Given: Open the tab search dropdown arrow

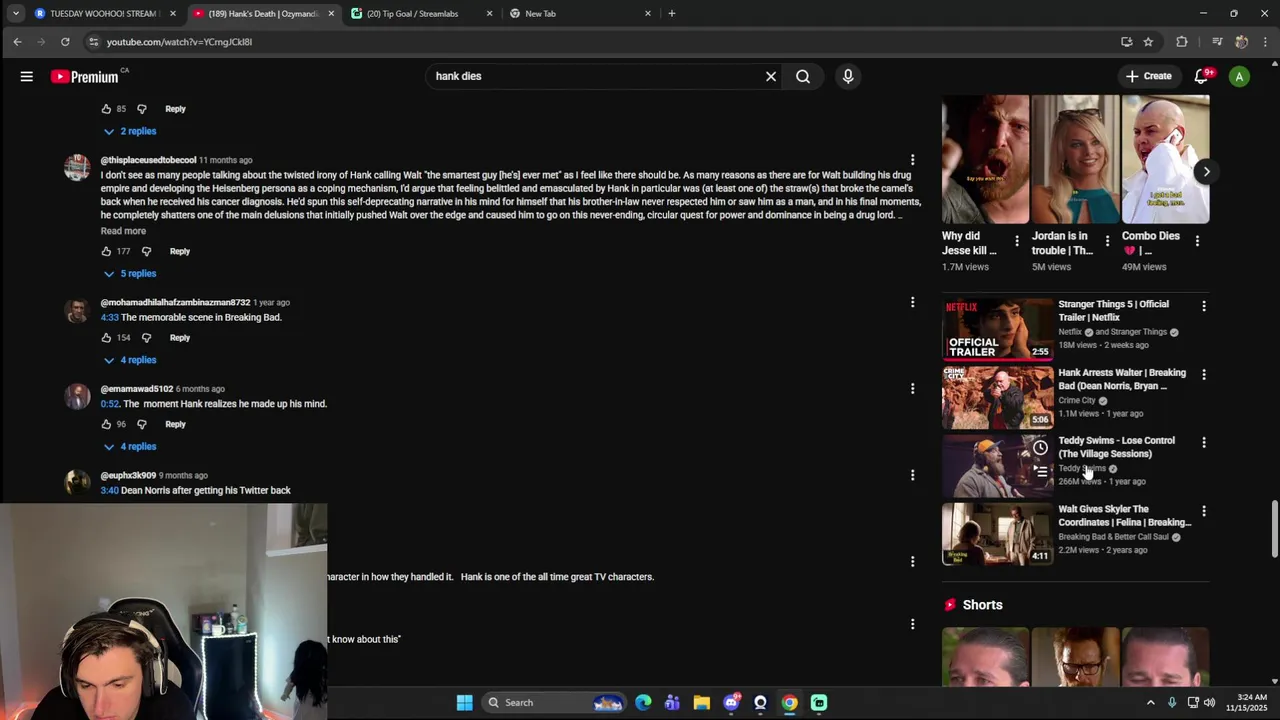Looking at the screenshot, I should (x=15, y=14).
